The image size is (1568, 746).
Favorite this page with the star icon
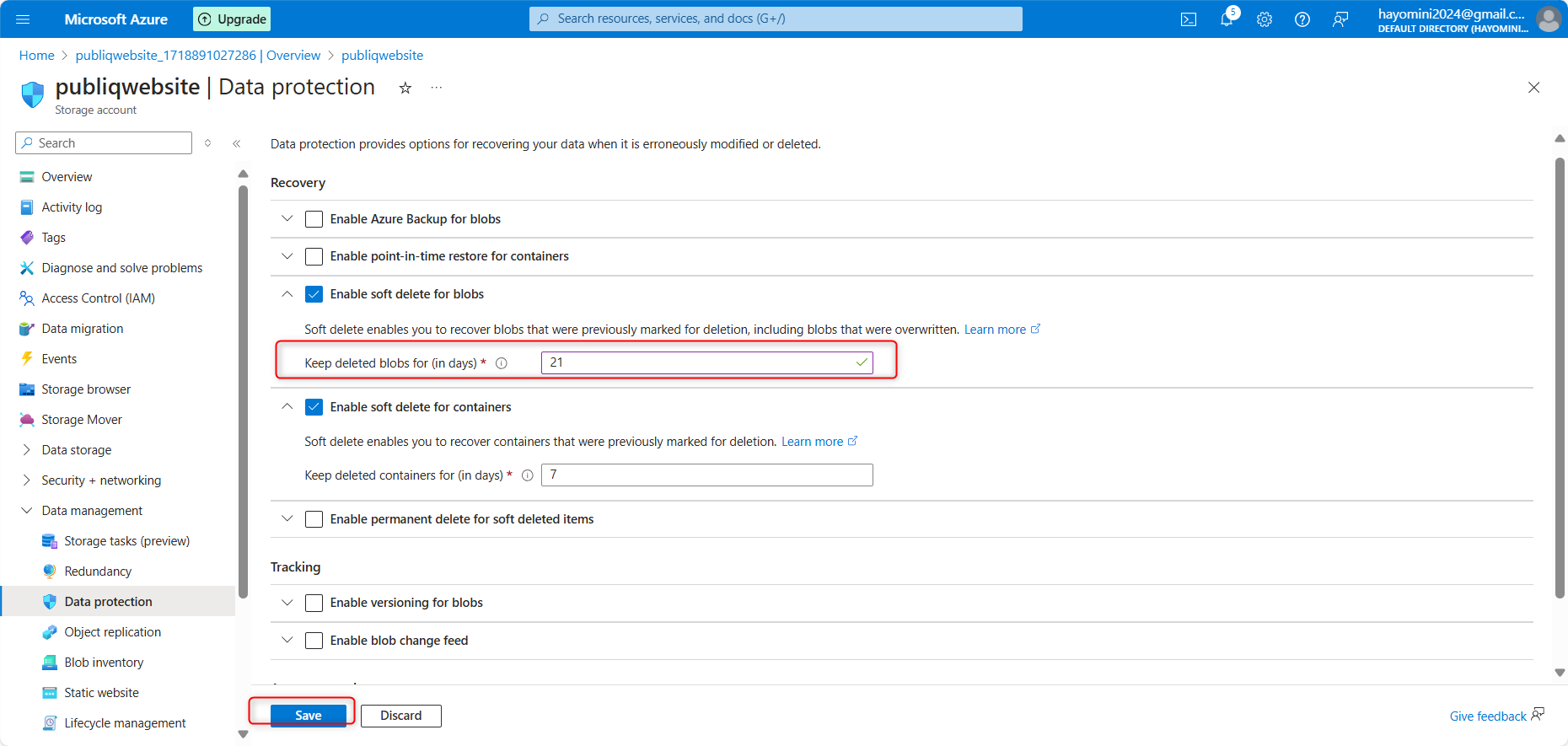click(x=405, y=88)
